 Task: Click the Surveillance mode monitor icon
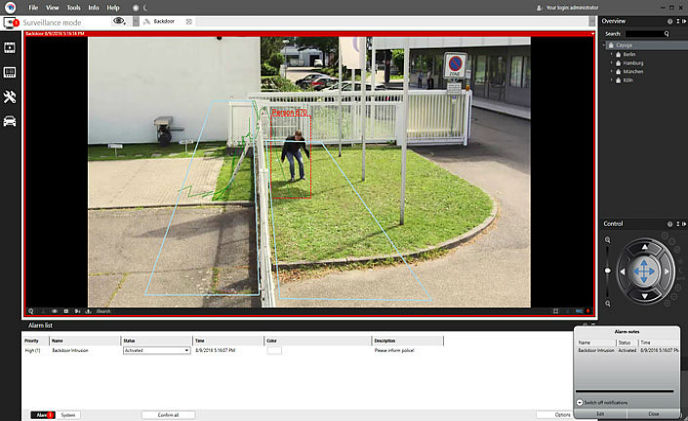9,22
